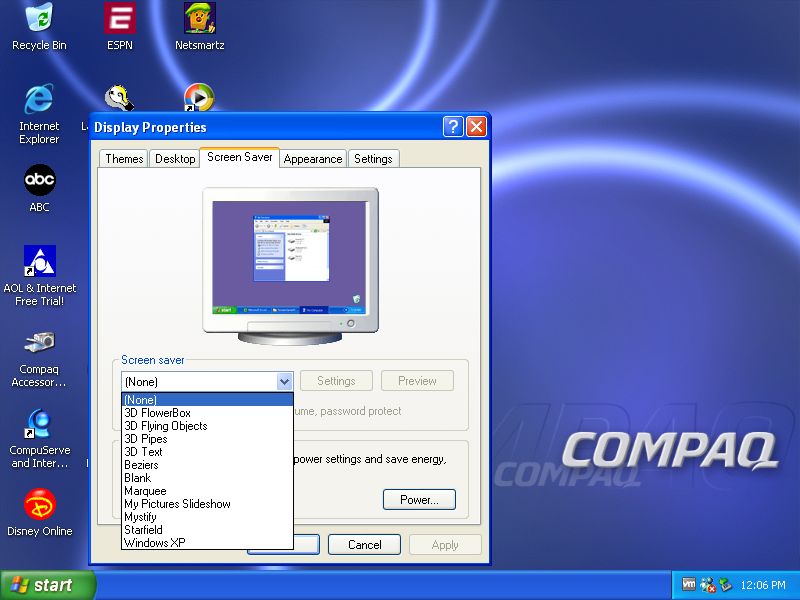
Task: Pick Beziers from the dropdown list
Action: (x=207, y=465)
